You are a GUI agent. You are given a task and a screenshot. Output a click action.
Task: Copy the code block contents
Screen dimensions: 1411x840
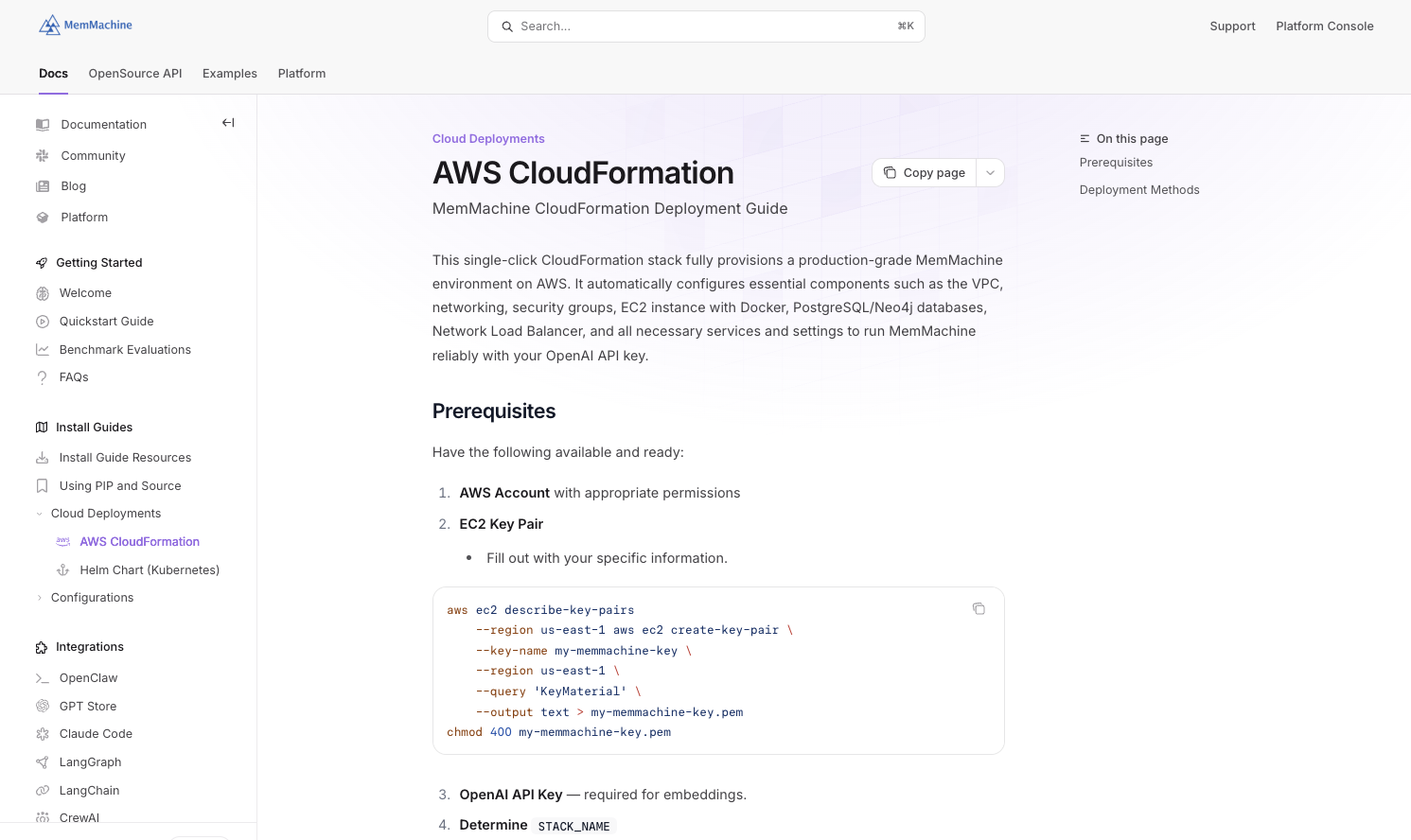(x=979, y=608)
